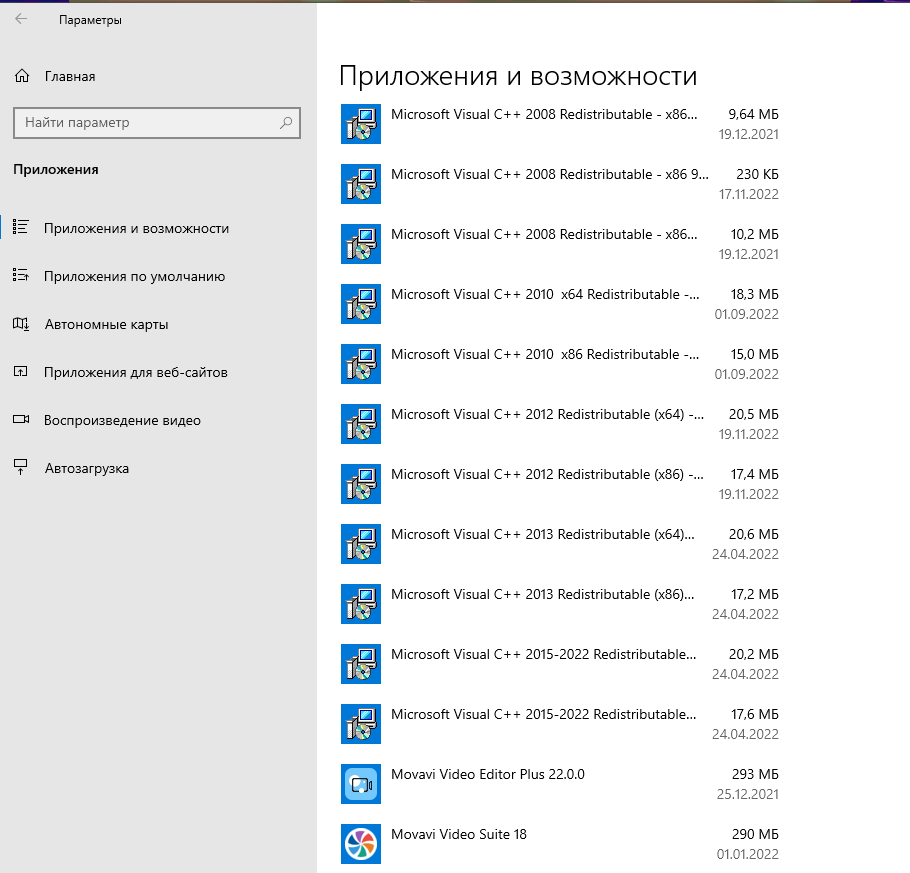Screen dimensions: 910x873
Task: Click the Movavi Video Suite 18 icon
Action: point(361,844)
